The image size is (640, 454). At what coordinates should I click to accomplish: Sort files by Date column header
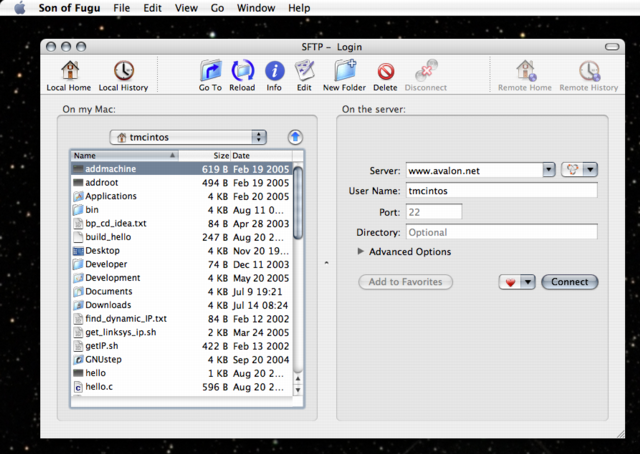(x=262, y=156)
